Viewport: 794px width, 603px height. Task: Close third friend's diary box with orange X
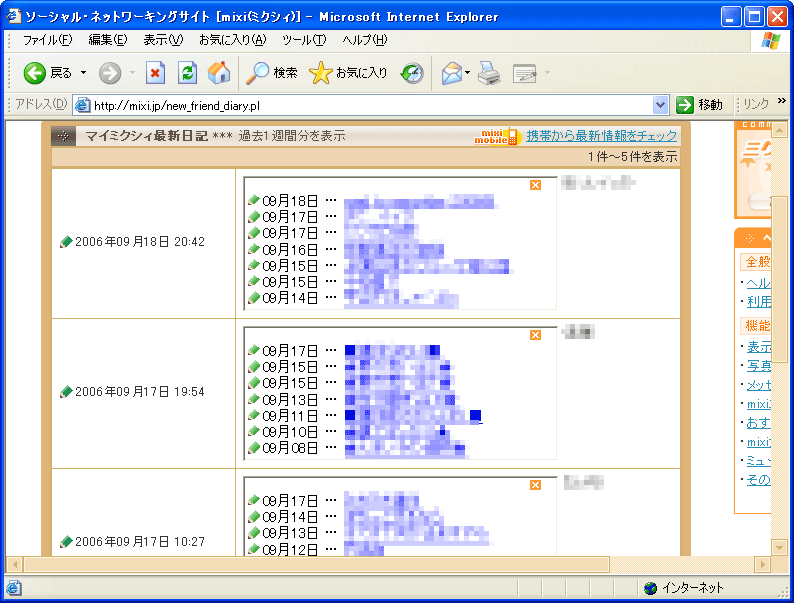pyautogui.click(x=535, y=485)
